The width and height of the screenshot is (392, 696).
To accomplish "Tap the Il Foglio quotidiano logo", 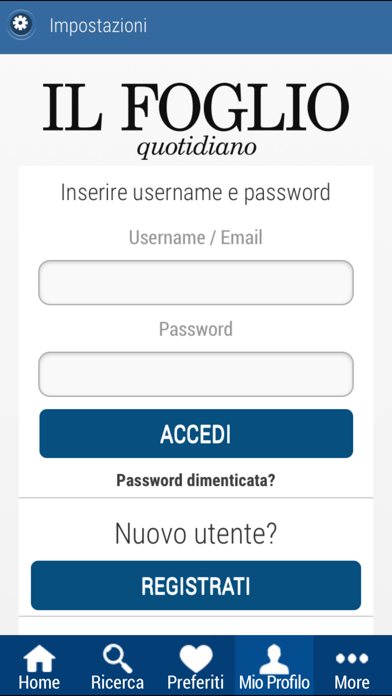I will (196, 120).
